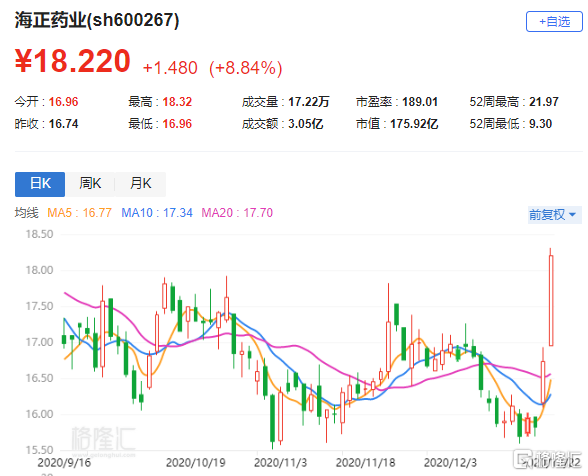Click the MA5 : 16.77 legend
This screenshot has width=588, height=476.
[x=80, y=213]
